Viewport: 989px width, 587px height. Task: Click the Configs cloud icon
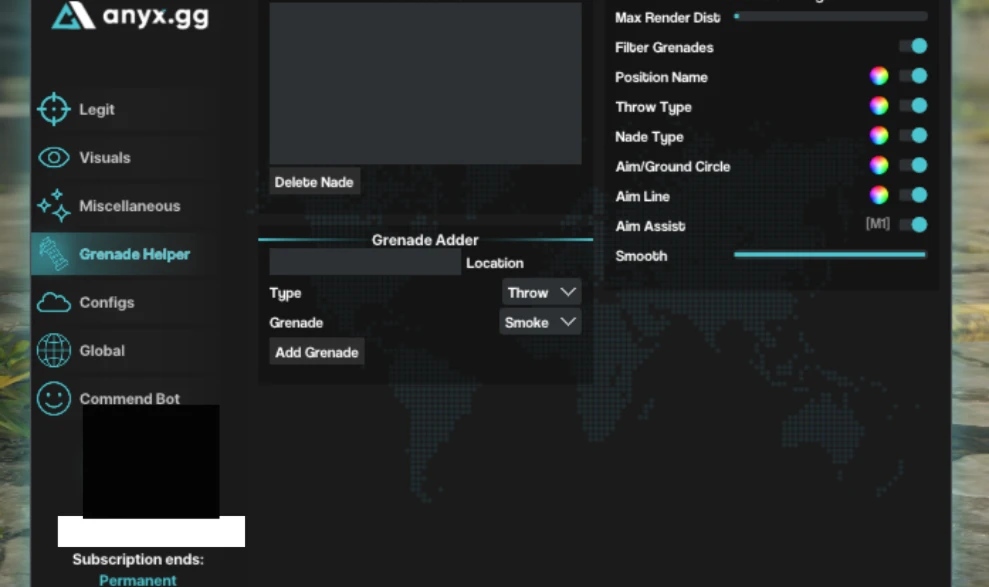(x=54, y=303)
